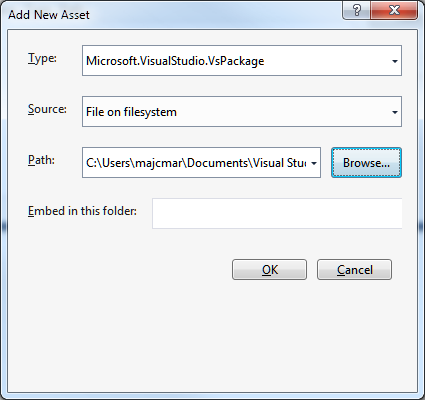425x400 pixels.
Task: Click the Embed in this folder label
Action: tap(82, 211)
